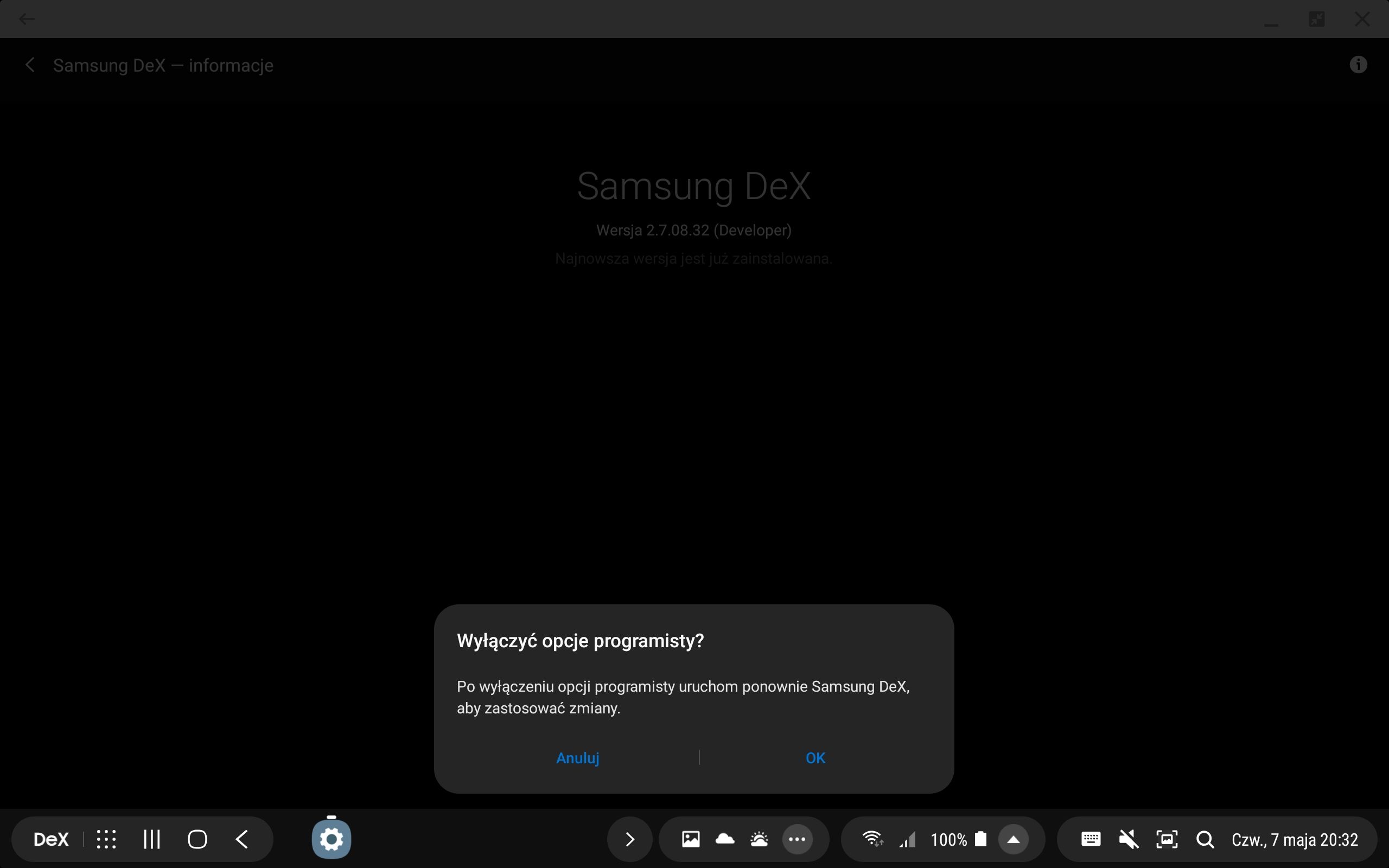
Task: Show recent apps
Action: click(151, 839)
